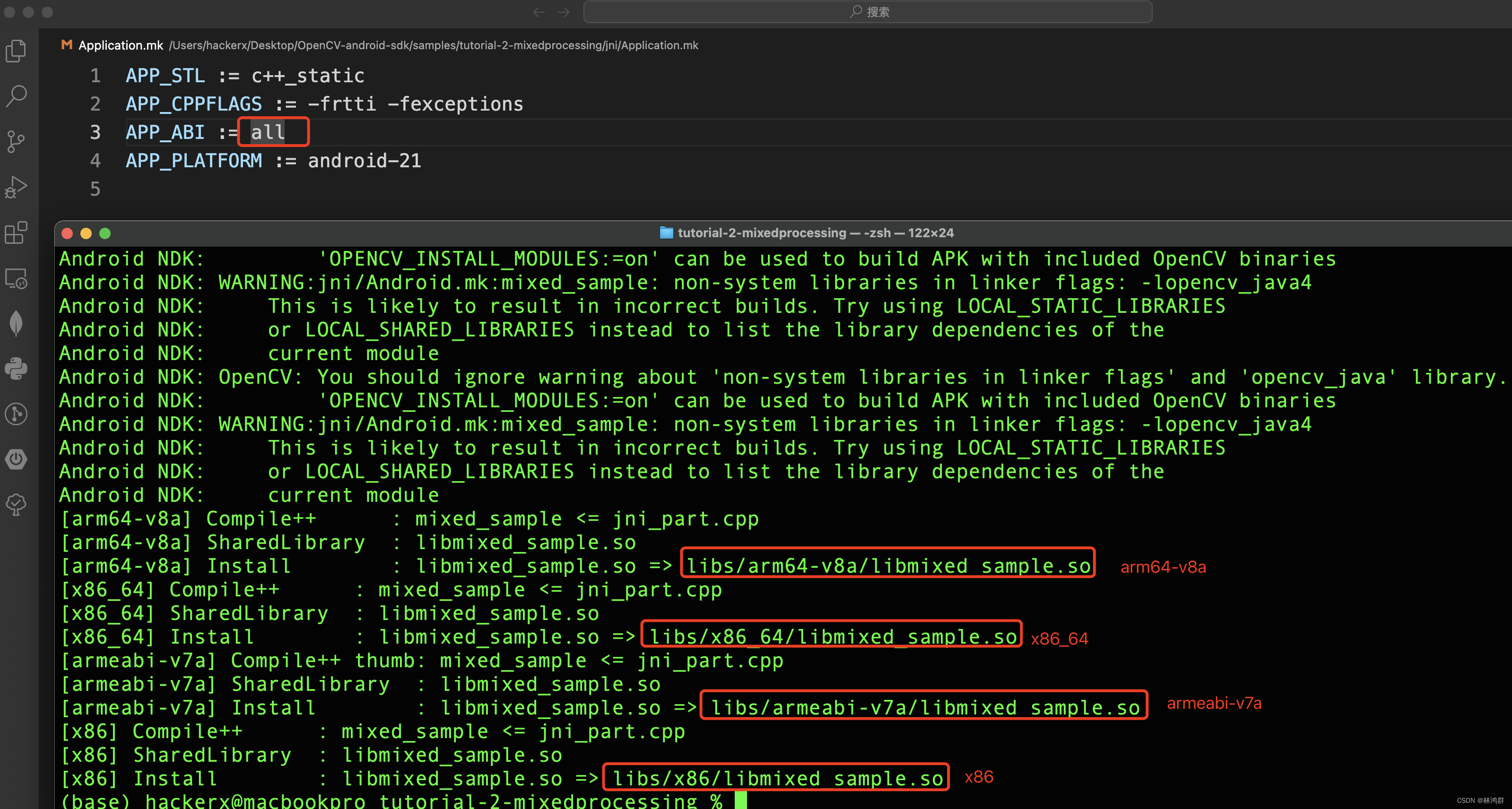Open the Explorer files icon
This screenshot has width=1512, height=809.
(x=16, y=51)
